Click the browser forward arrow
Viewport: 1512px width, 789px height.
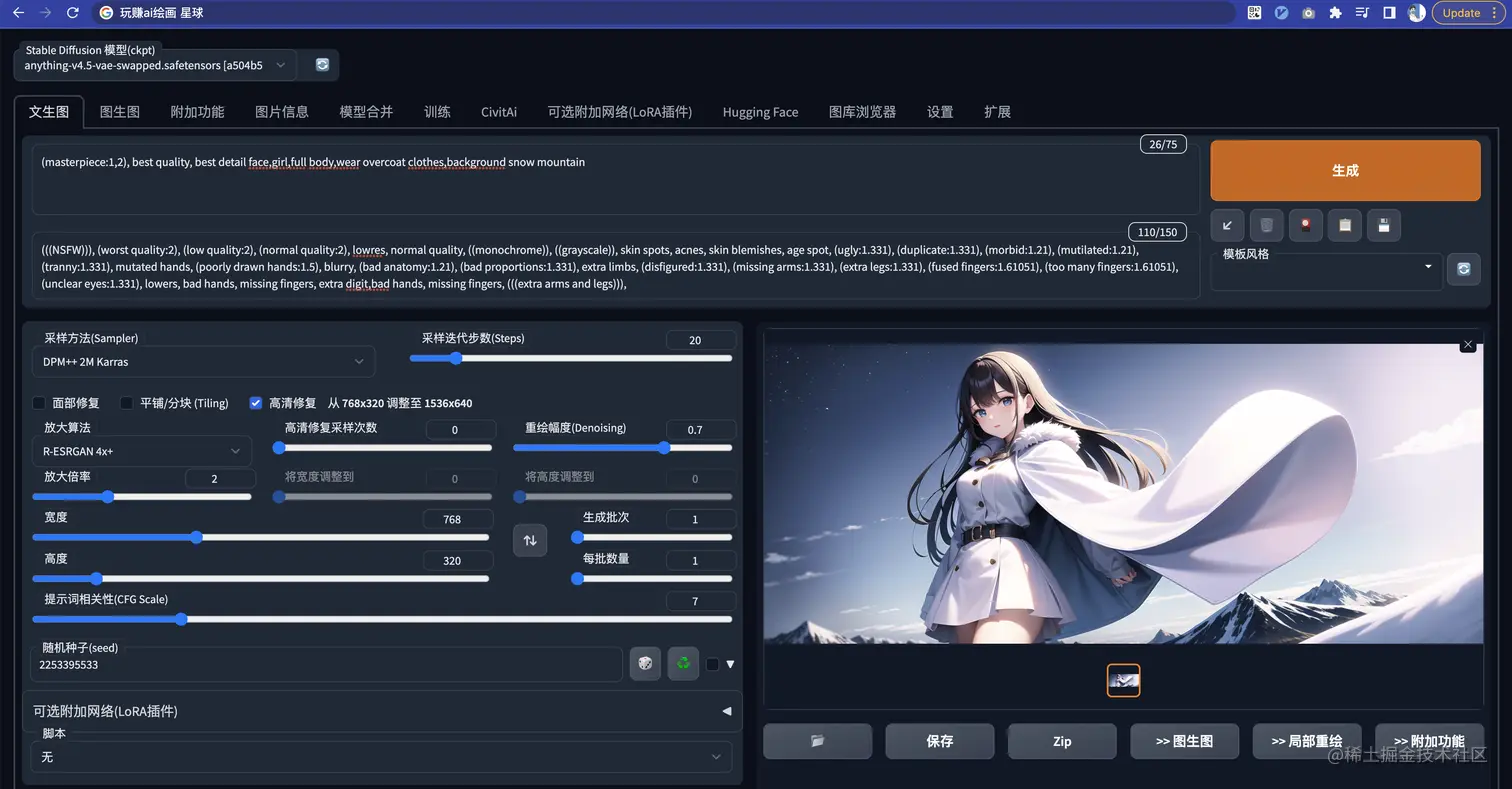(45, 13)
